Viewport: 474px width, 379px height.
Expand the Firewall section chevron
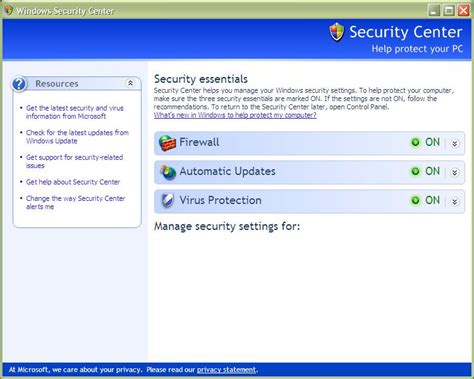coord(454,144)
